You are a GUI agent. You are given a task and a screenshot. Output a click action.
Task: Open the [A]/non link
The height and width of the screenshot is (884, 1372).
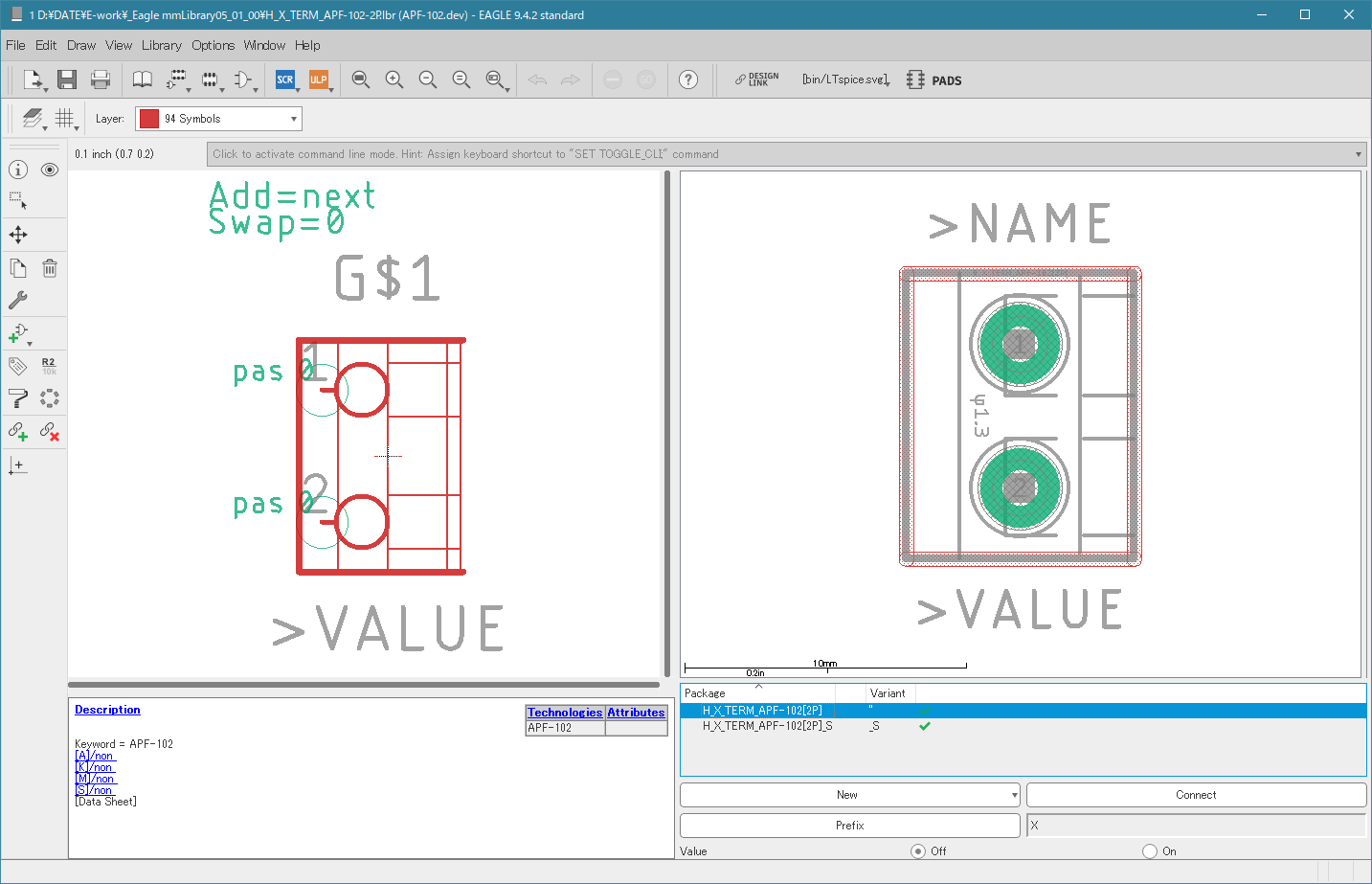pos(94,756)
